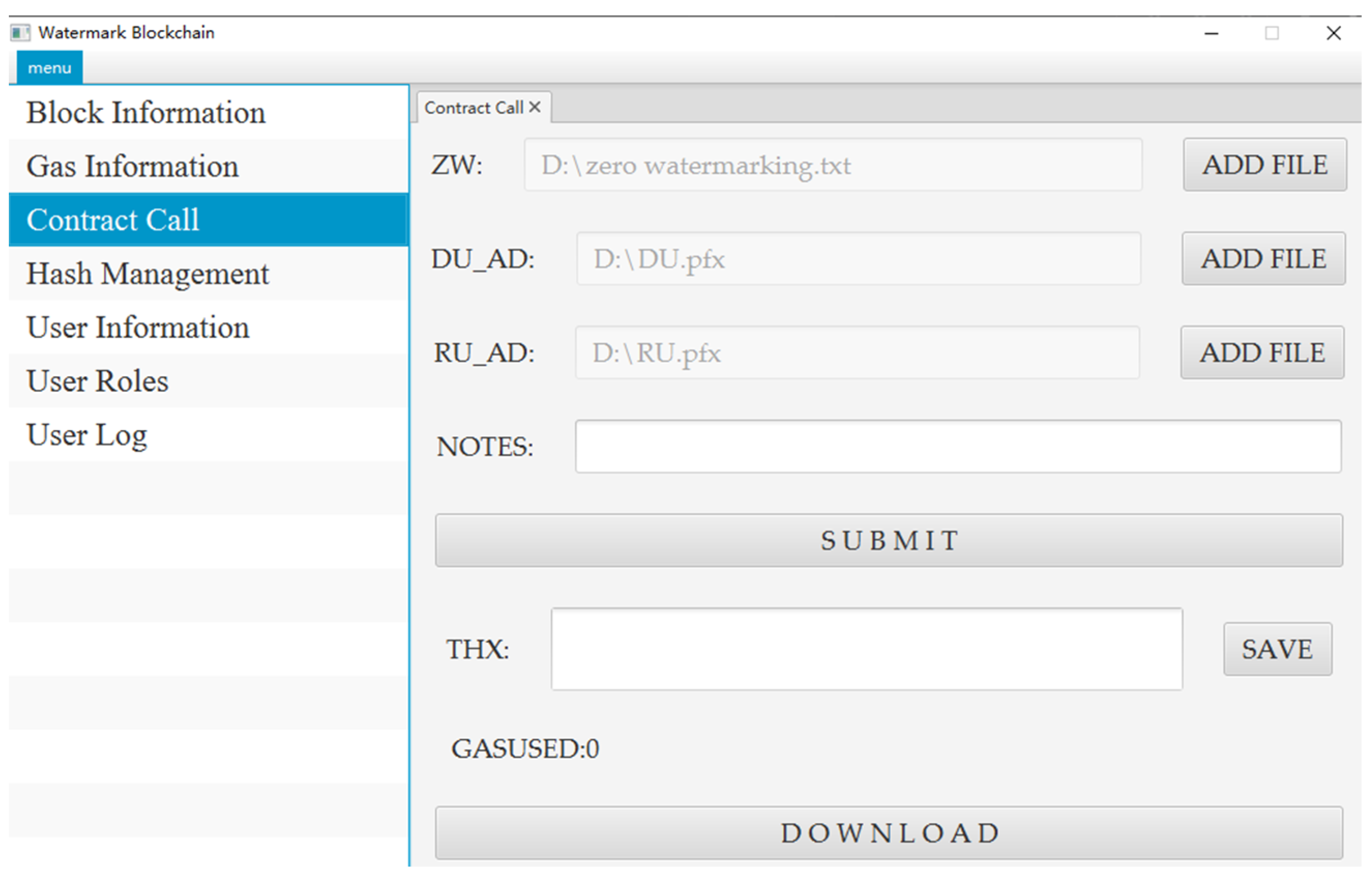Switch to the Contract Call tab
The width and height of the screenshot is (1372, 883).
click(x=474, y=108)
